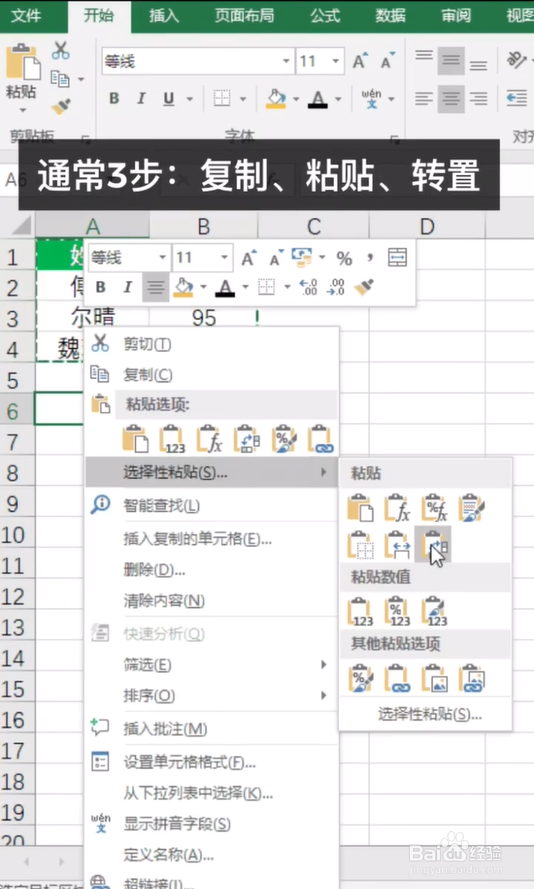Choose Values and Number Formatting %123 icon
This screenshot has height=889, width=534.
tap(397, 612)
